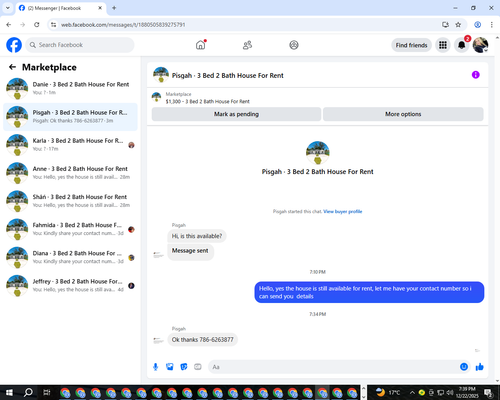
Task: Click the volume icon in system tray
Action: (x=450, y=392)
